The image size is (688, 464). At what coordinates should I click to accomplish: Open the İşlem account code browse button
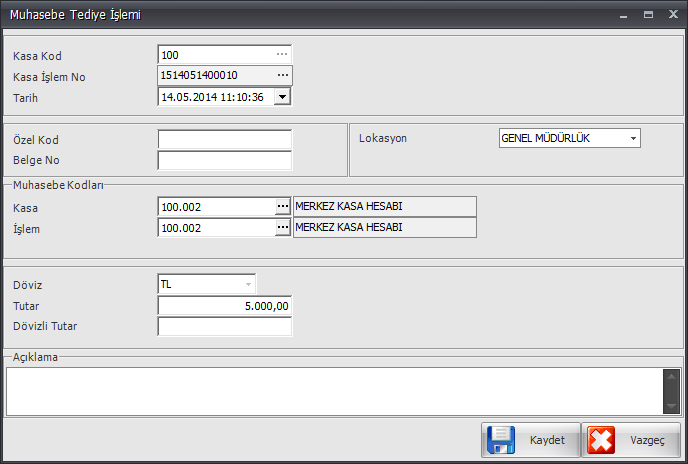click(x=283, y=228)
